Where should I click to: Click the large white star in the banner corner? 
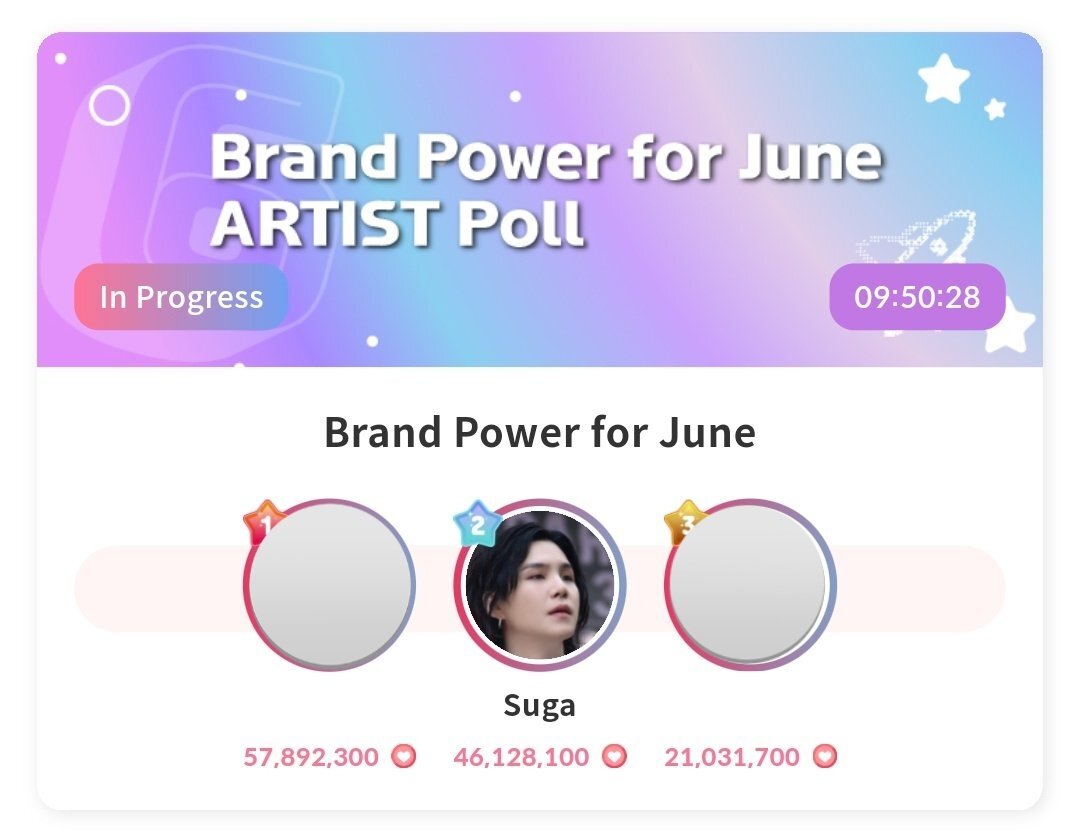tap(943, 78)
